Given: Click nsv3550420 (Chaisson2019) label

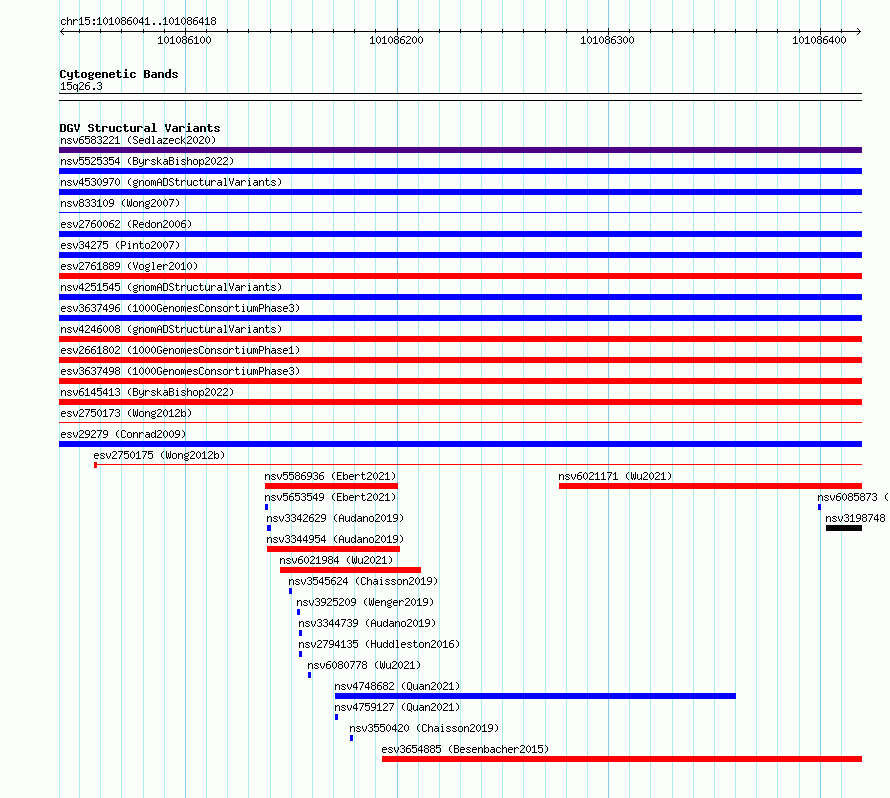Looking at the screenshot, I should (424, 728).
